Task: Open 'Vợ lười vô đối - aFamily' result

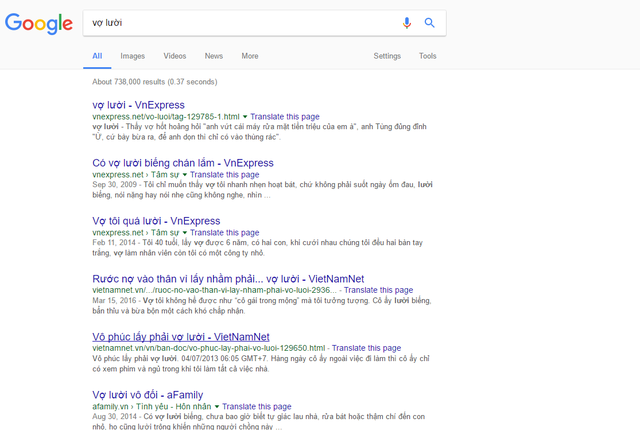Action: coord(148,395)
